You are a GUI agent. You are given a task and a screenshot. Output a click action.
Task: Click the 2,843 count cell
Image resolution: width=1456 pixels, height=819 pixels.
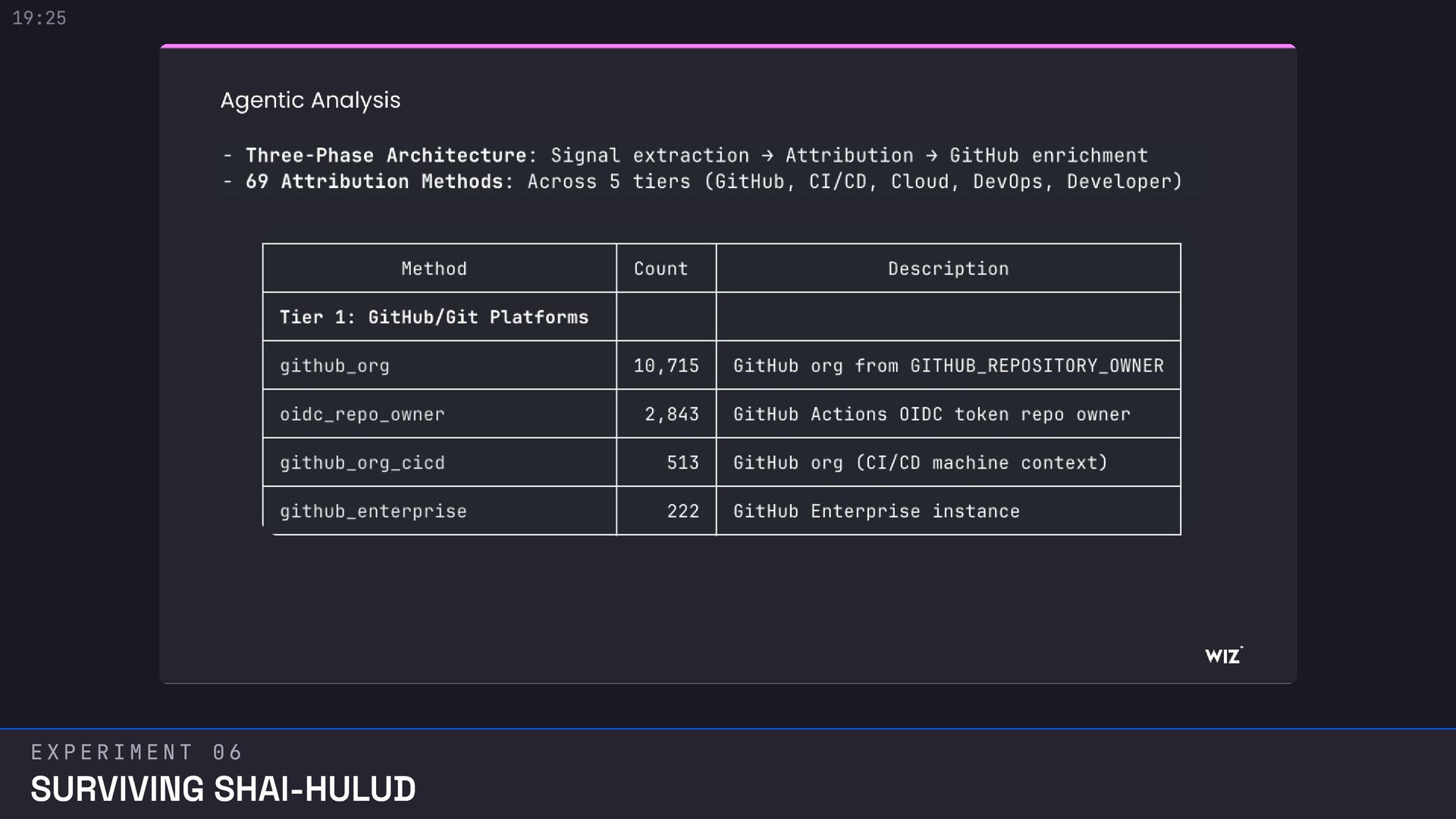(x=671, y=414)
